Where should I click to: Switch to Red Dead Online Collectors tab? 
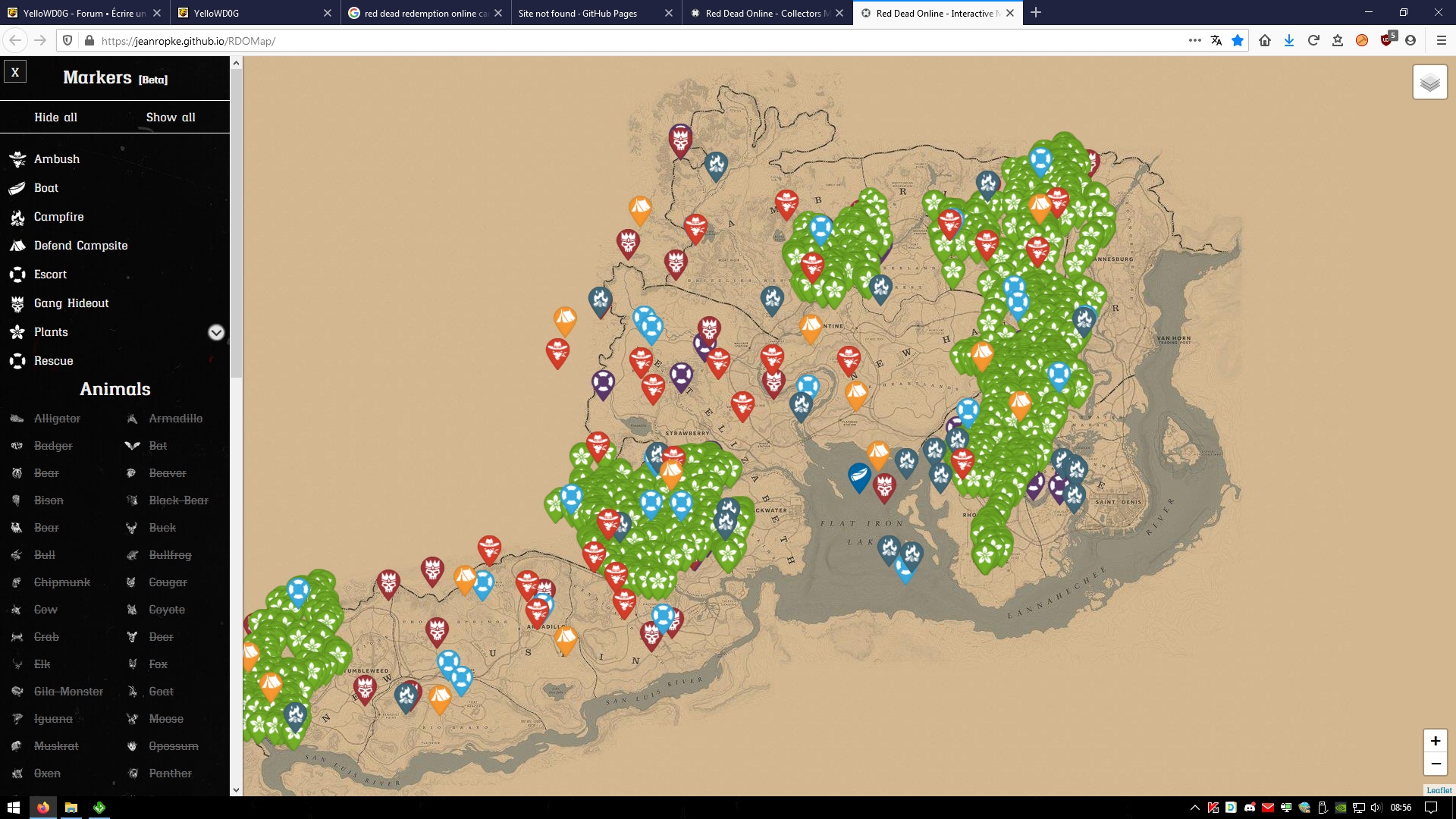point(767,13)
